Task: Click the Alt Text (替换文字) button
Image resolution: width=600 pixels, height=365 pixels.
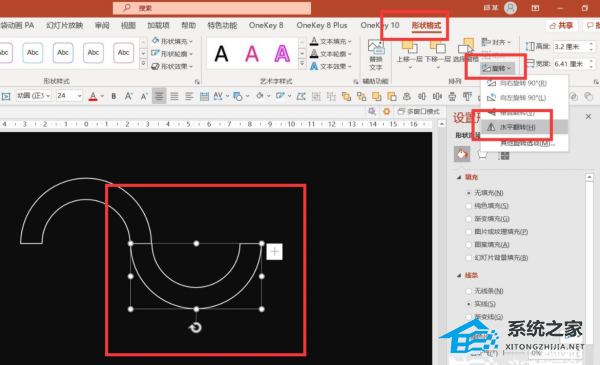Action: (x=376, y=55)
